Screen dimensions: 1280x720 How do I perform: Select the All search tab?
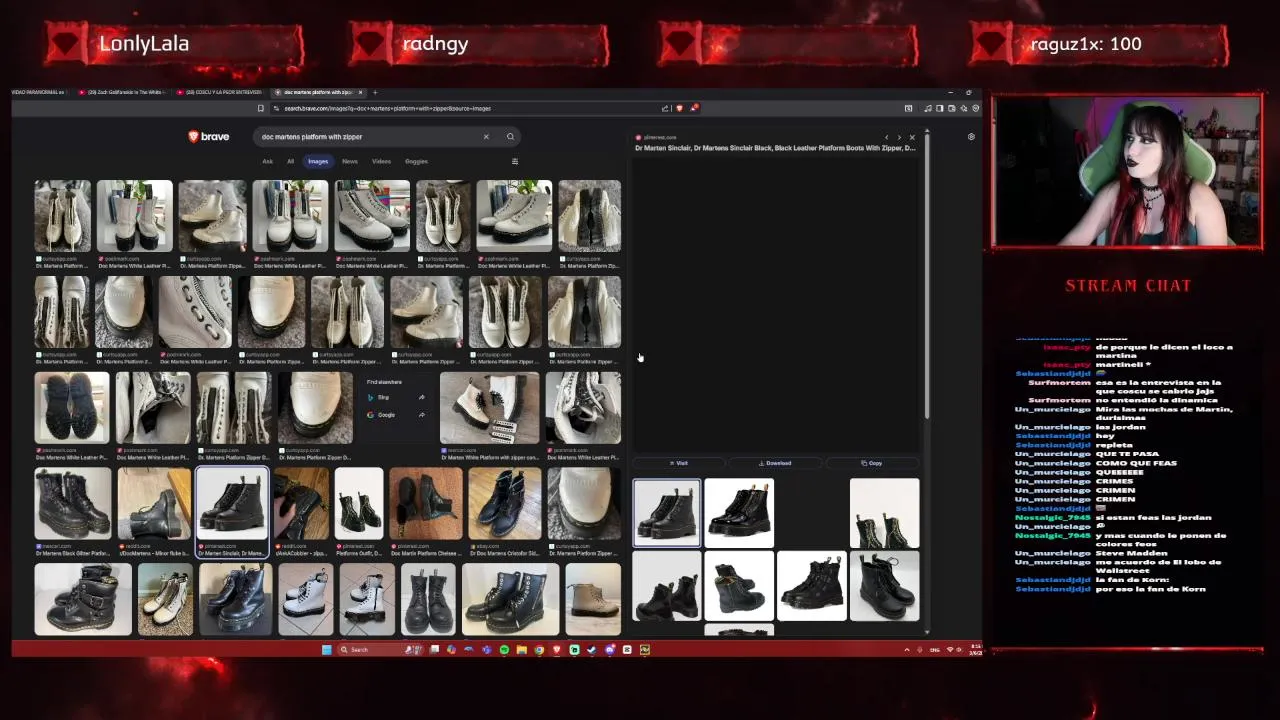(x=290, y=161)
